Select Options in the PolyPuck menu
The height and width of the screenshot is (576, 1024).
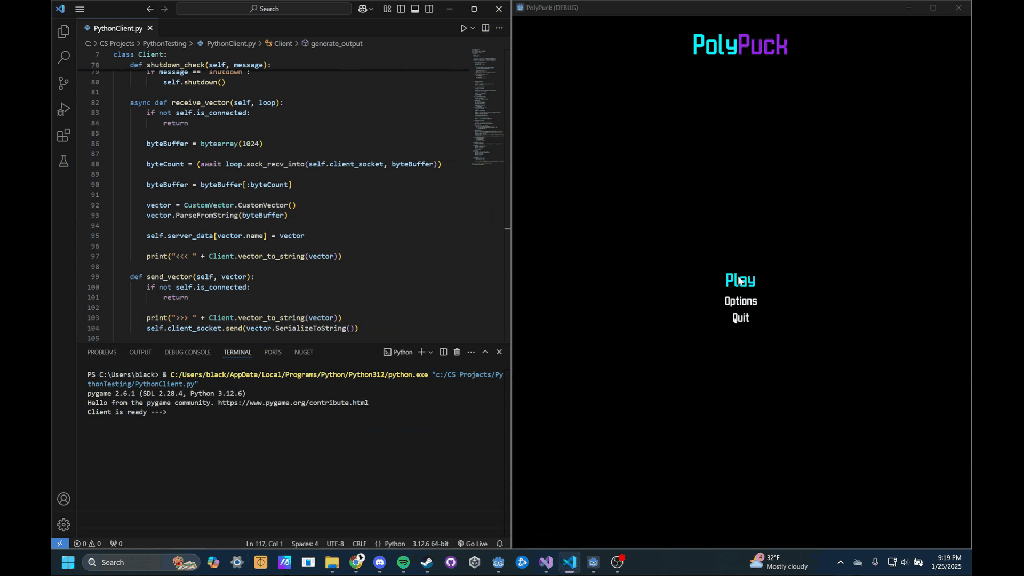[x=740, y=299]
